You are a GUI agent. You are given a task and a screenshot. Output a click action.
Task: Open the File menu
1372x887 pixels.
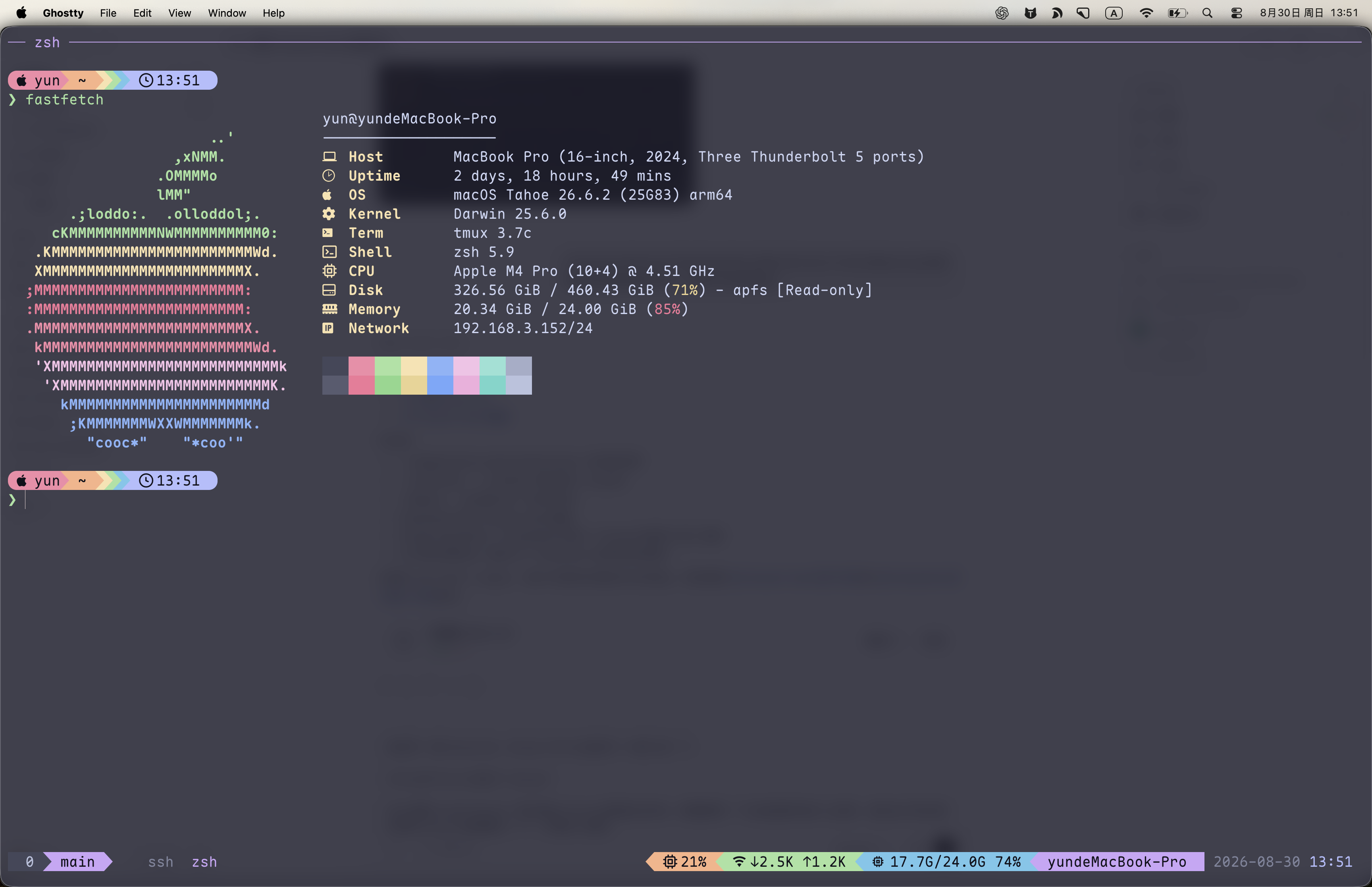(108, 13)
